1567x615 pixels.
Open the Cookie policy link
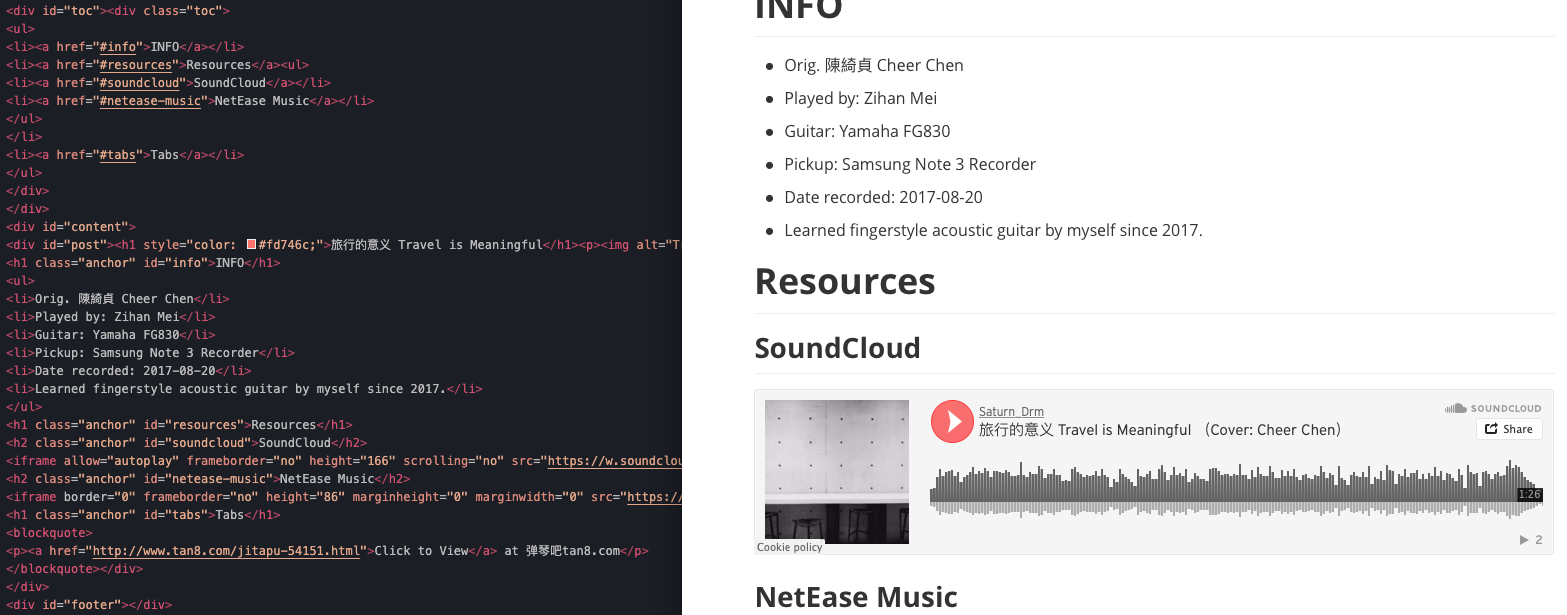coord(789,547)
